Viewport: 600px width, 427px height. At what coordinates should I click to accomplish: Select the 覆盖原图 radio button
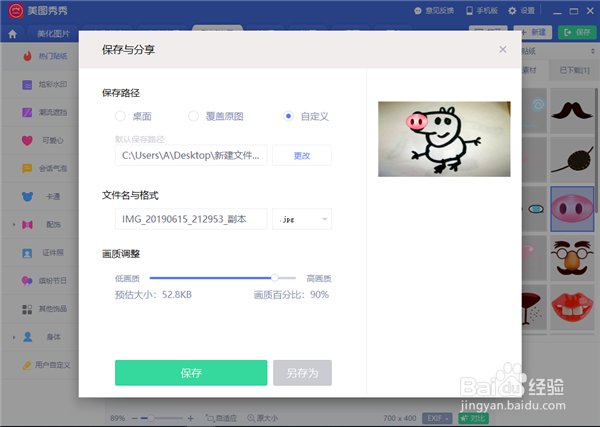[193, 116]
